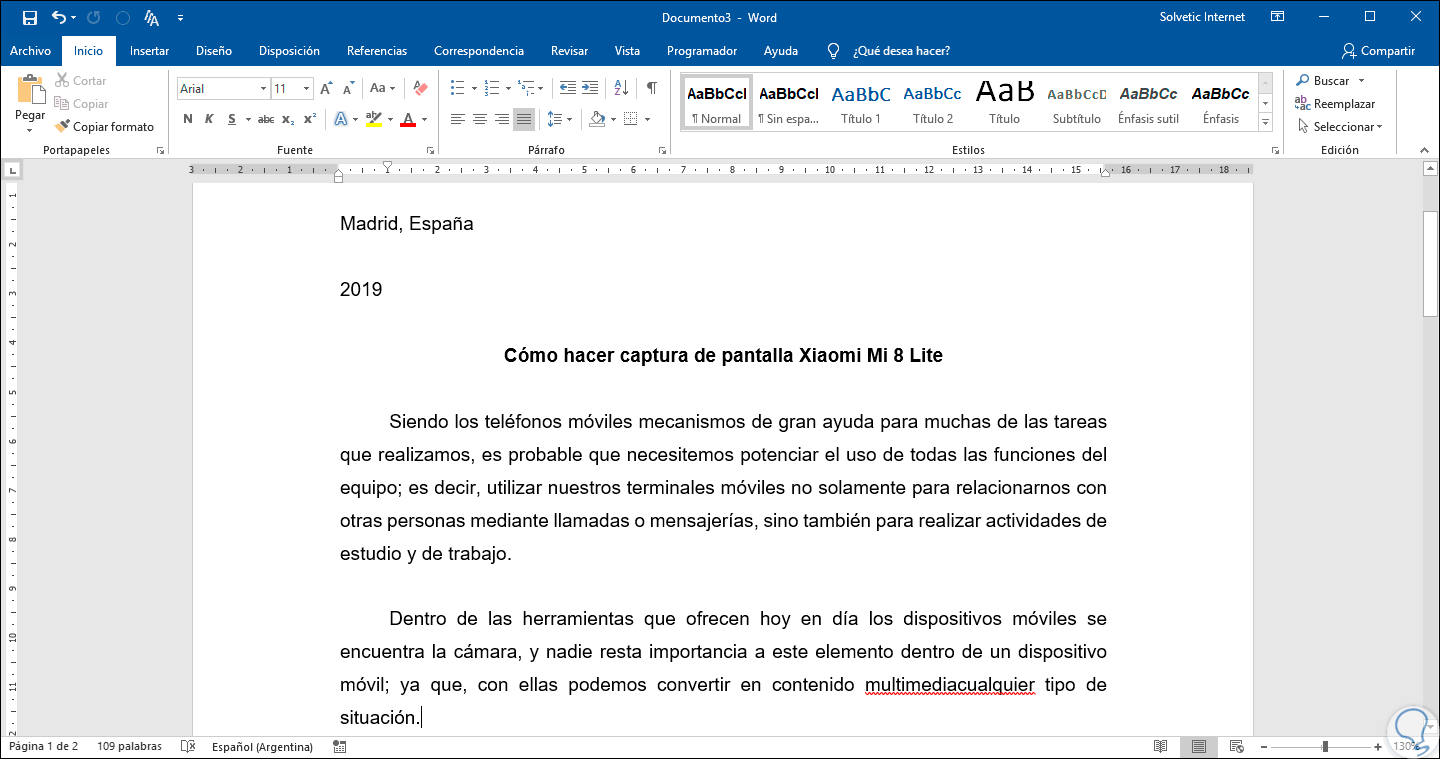Open the Aa change case dropdown

pos(384,89)
